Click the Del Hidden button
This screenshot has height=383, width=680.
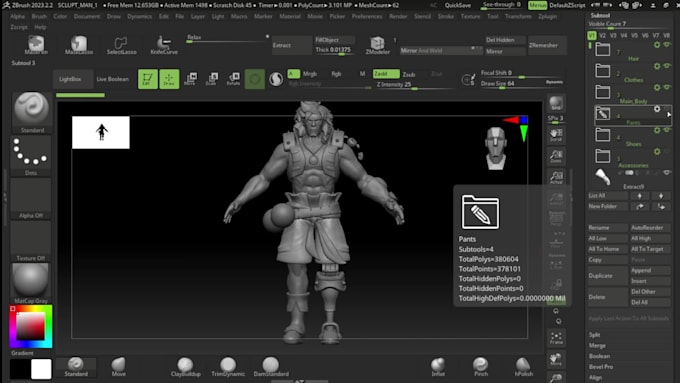pyautogui.click(x=505, y=40)
